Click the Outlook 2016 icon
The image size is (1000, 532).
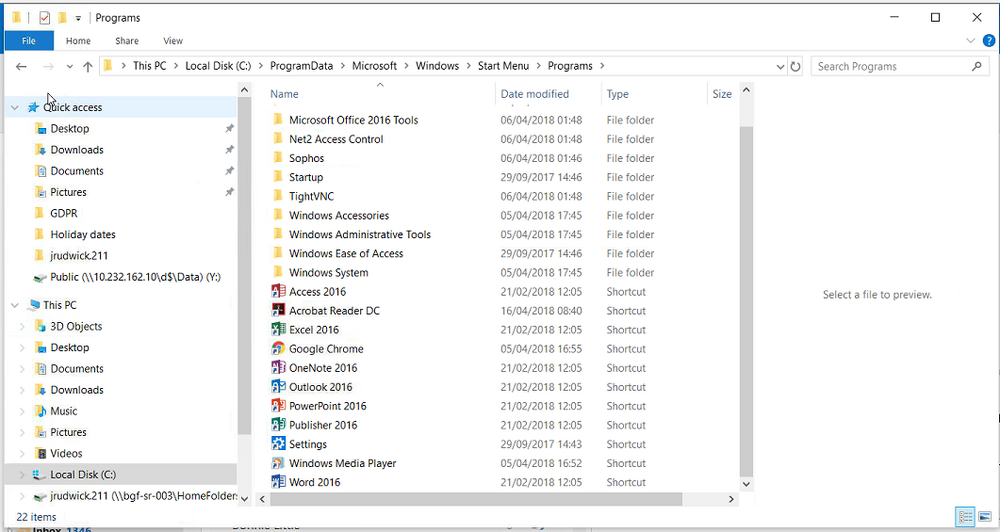(278, 387)
